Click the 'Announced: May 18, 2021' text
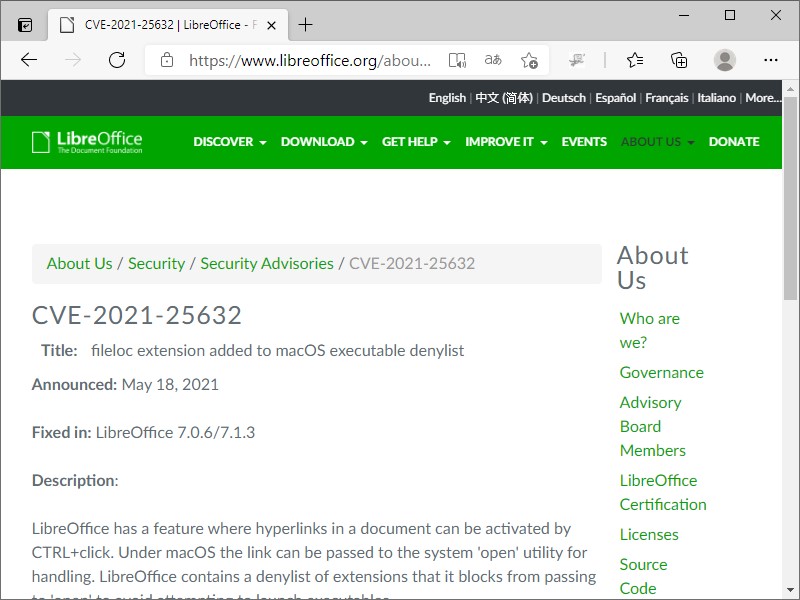The image size is (800, 600). pos(125,384)
